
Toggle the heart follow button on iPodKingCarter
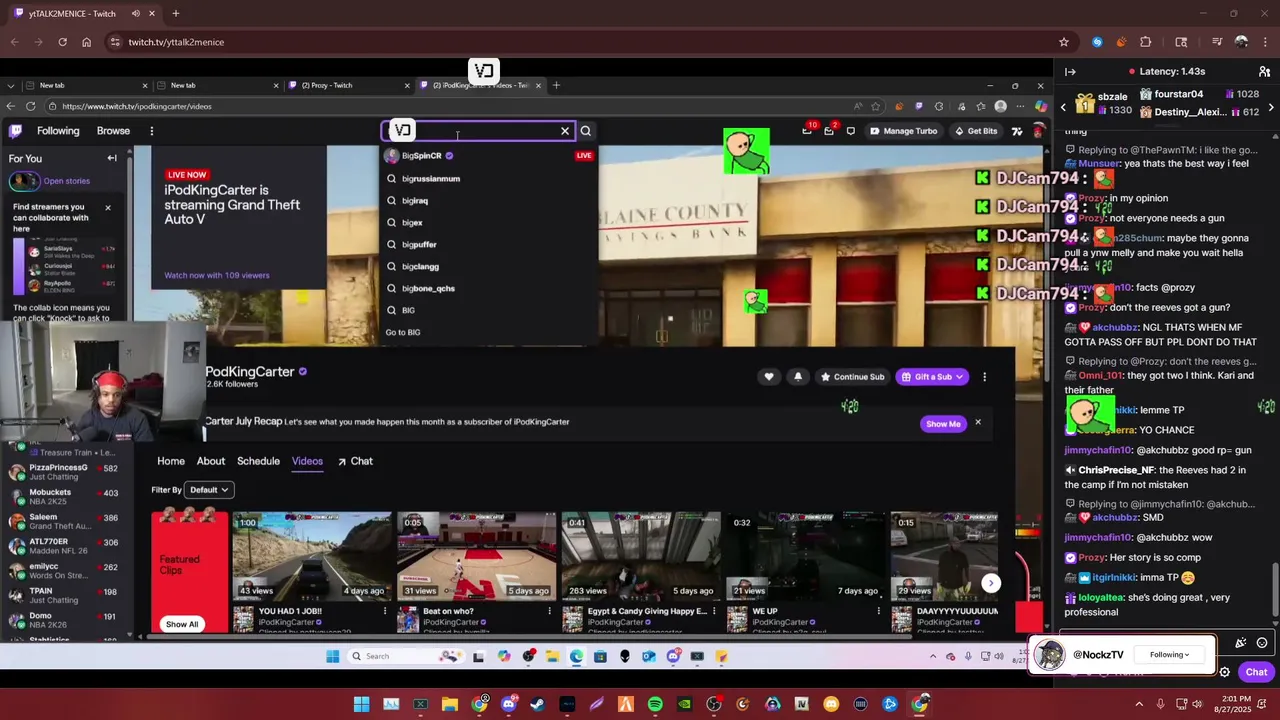tap(768, 377)
